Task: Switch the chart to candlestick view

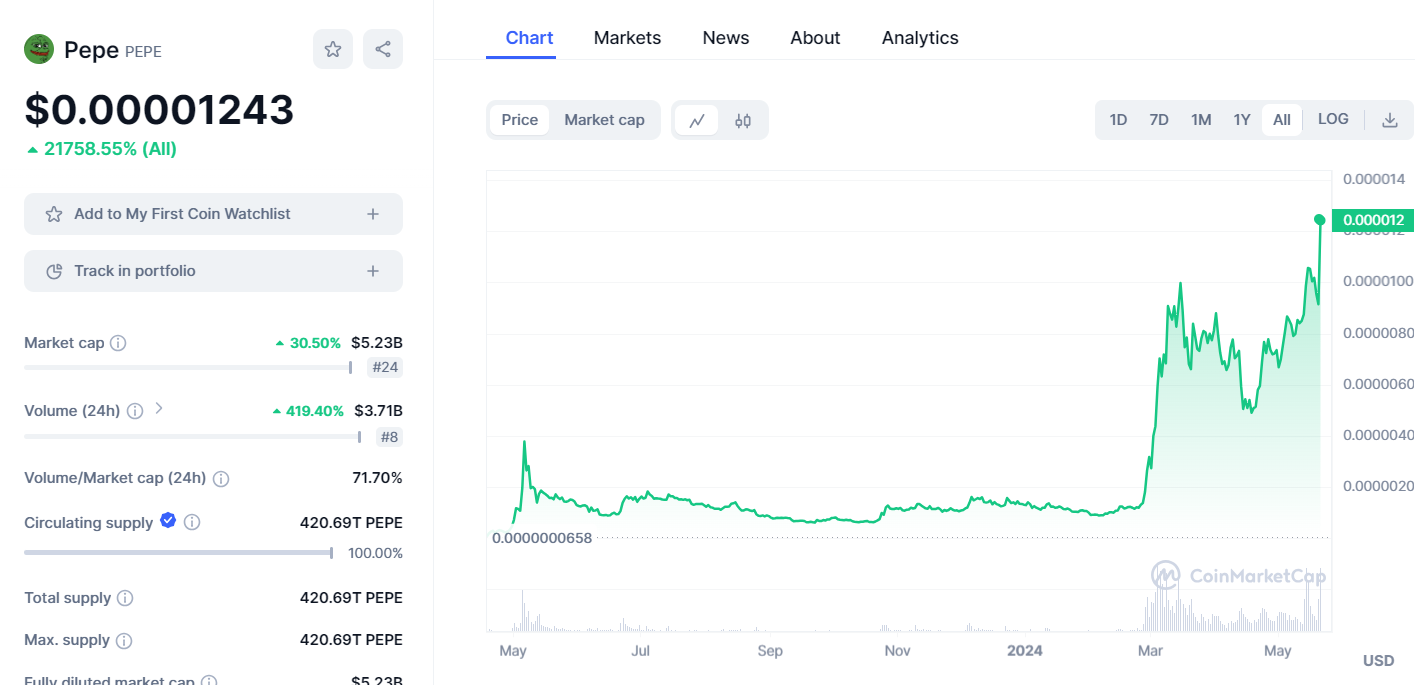Action: click(743, 120)
